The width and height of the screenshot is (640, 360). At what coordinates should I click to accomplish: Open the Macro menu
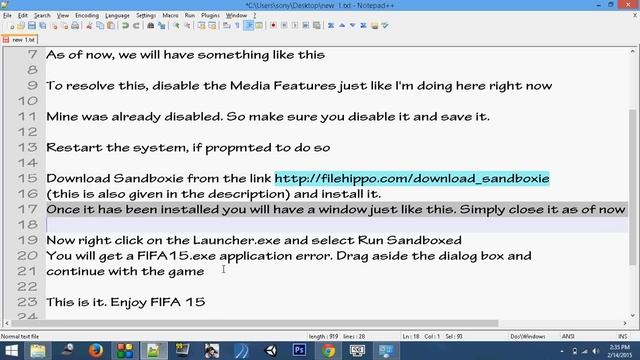[170, 16]
